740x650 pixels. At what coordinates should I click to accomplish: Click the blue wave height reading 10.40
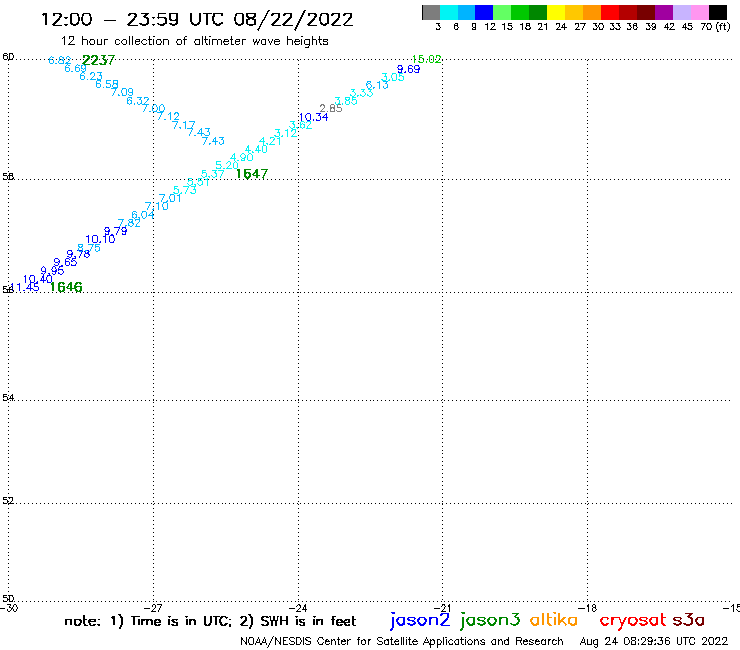[x=37, y=279]
